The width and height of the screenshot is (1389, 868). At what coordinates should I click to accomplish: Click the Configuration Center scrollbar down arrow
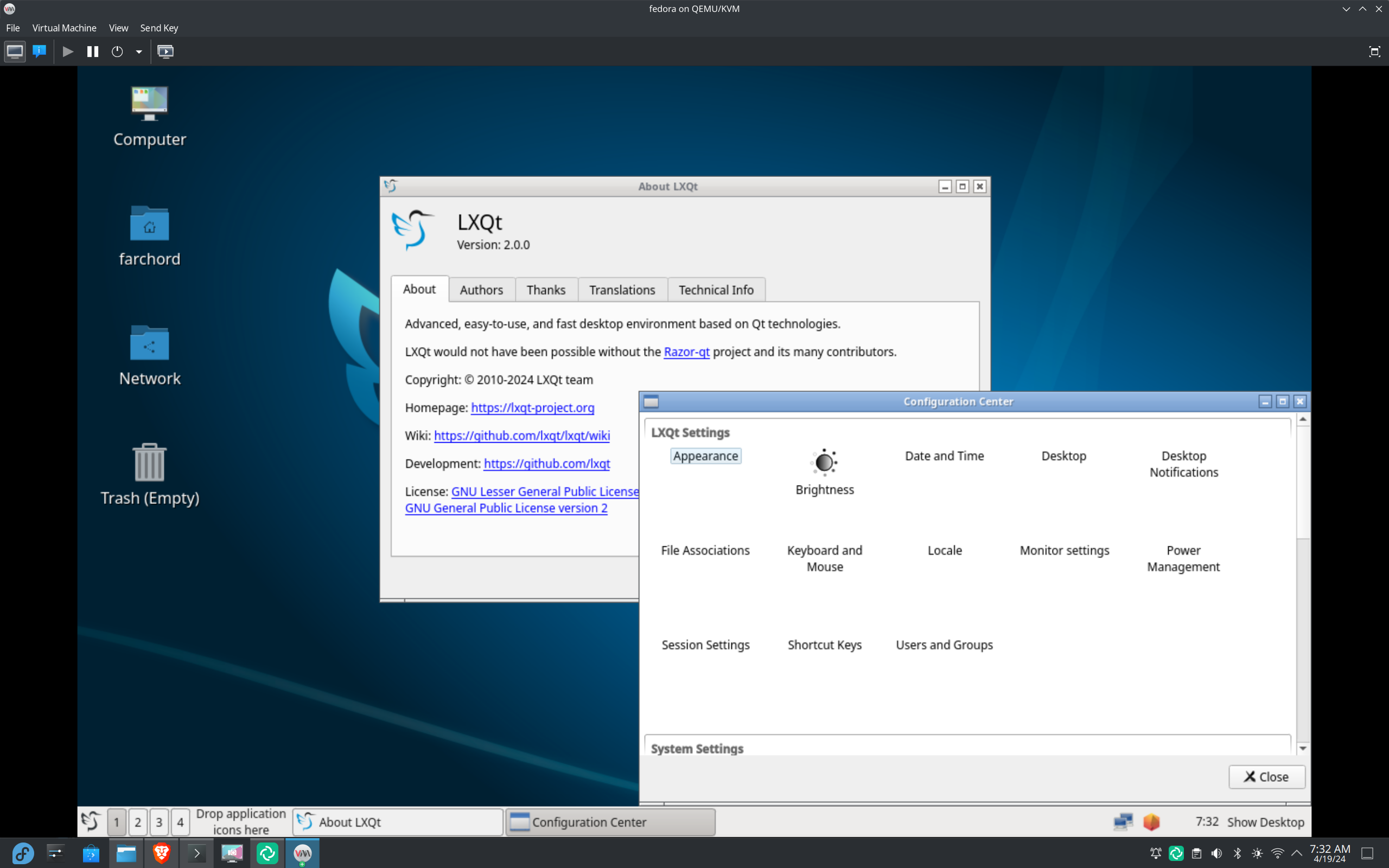(1303, 748)
